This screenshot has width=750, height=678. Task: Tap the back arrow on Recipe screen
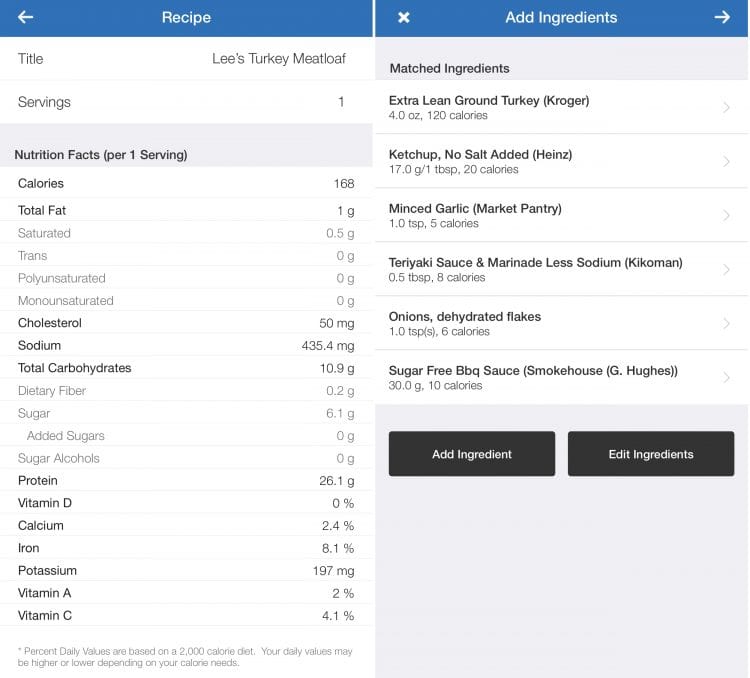[x=26, y=17]
